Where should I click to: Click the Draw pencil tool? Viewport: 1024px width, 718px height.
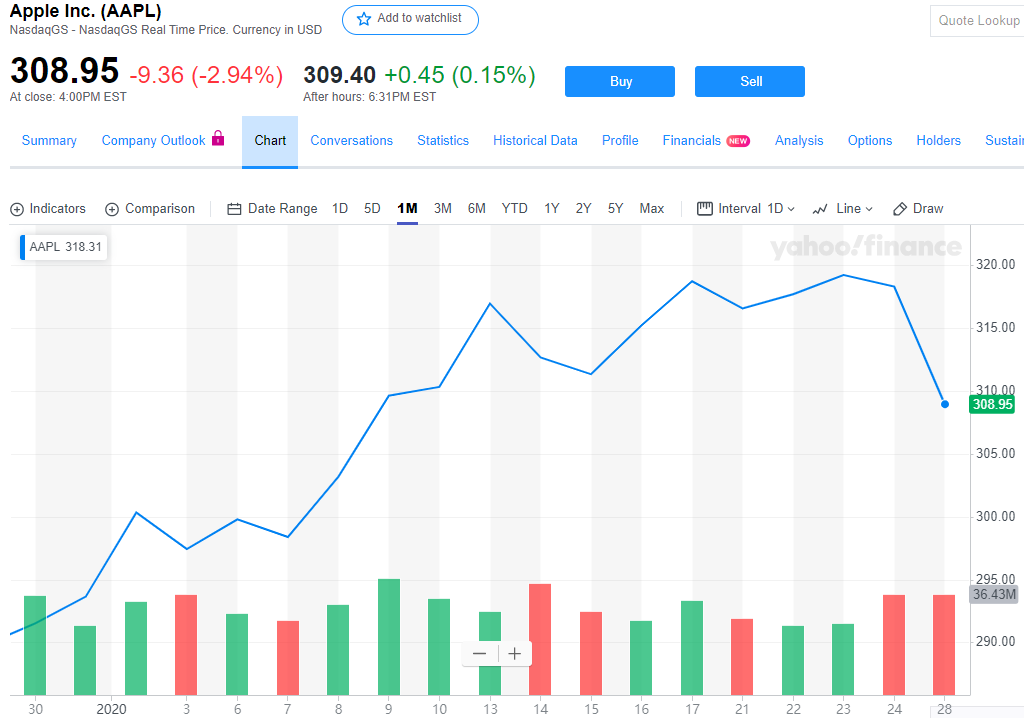click(x=900, y=209)
